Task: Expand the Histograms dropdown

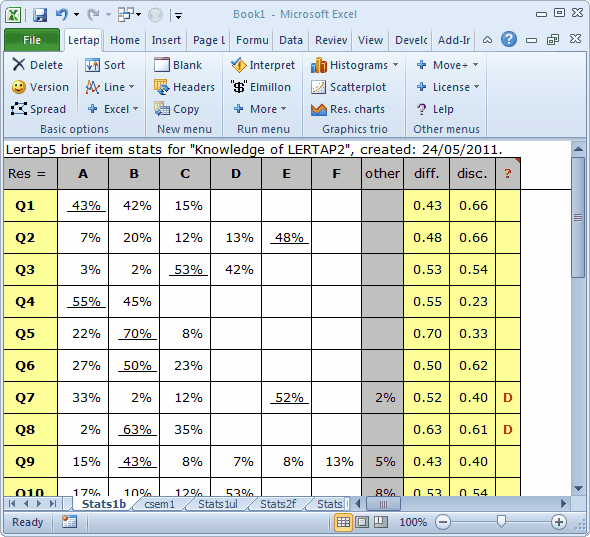Action: [395, 65]
